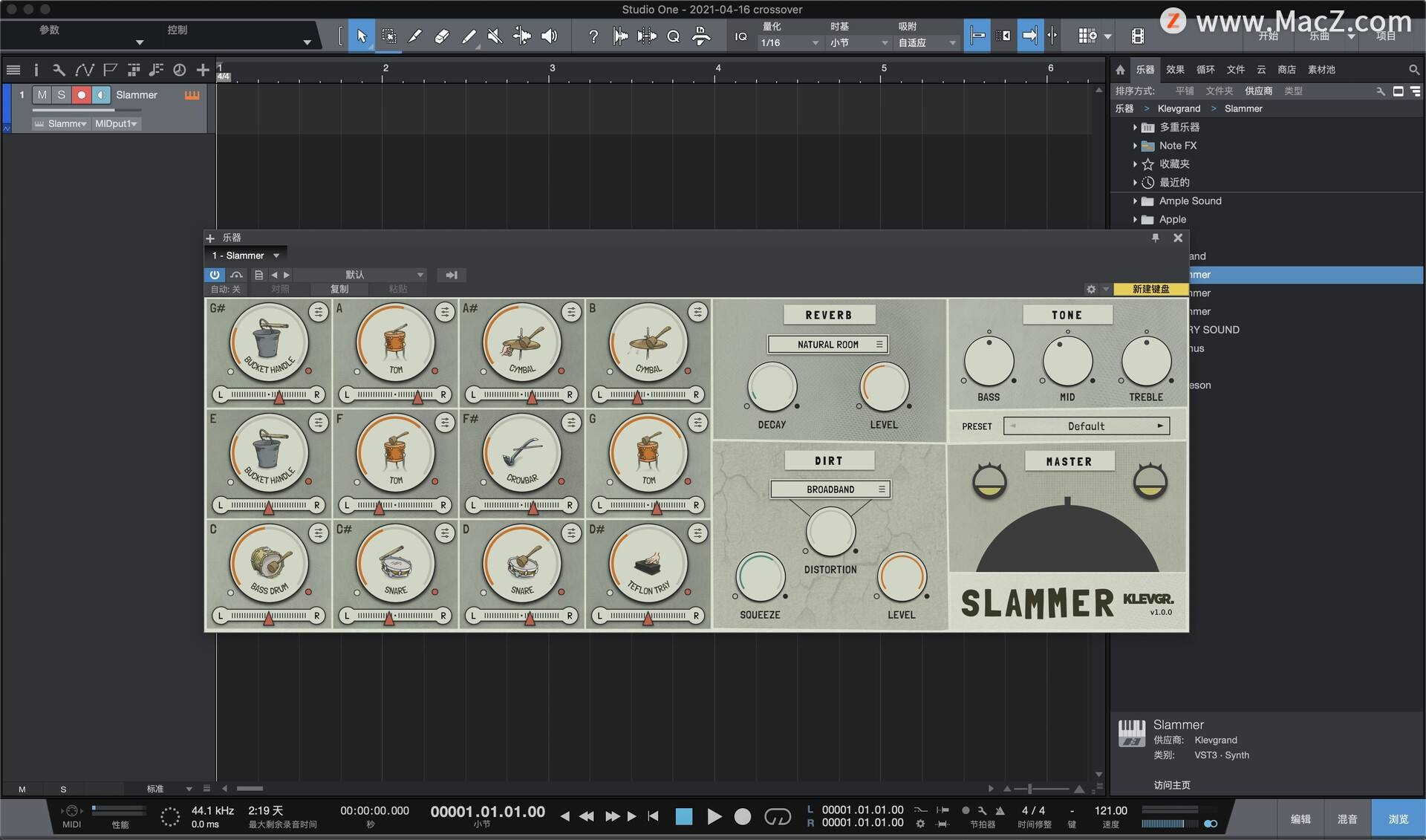Click the add track plus icon
This screenshot has width=1426, height=840.
point(203,70)
